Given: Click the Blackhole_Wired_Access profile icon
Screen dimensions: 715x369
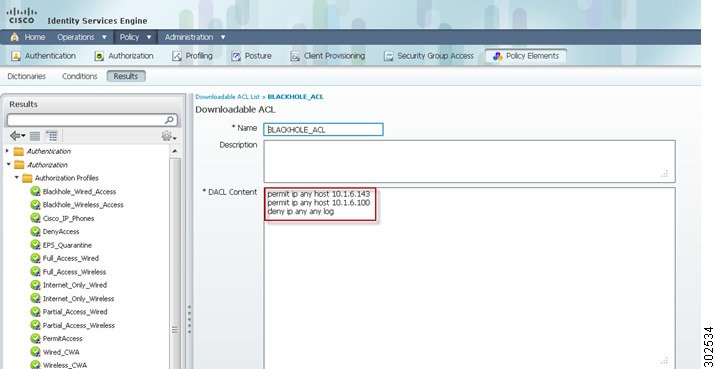Looking at the screenshot, I should pos(36,192).
